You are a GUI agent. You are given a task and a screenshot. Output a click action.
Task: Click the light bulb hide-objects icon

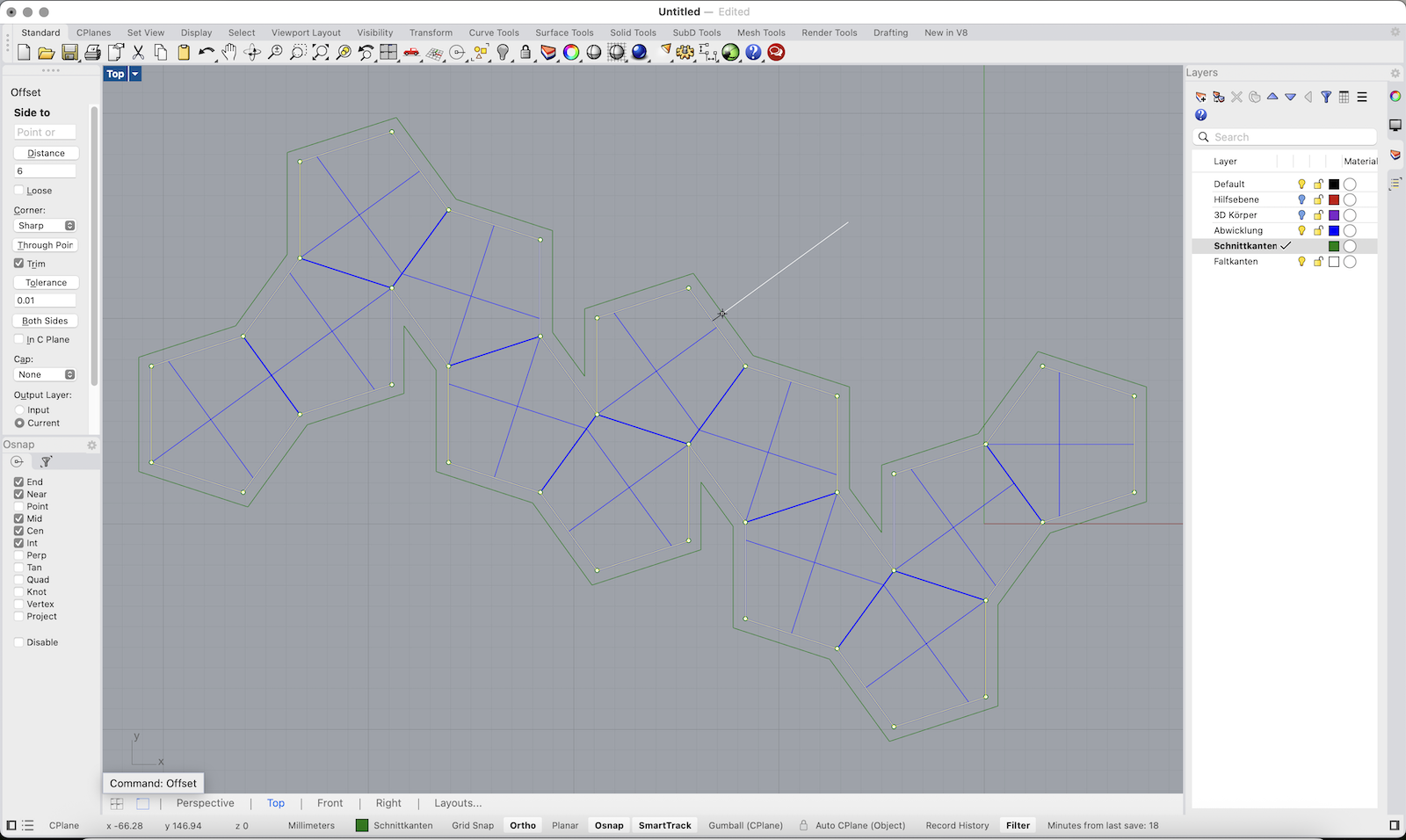coord(503,53)
